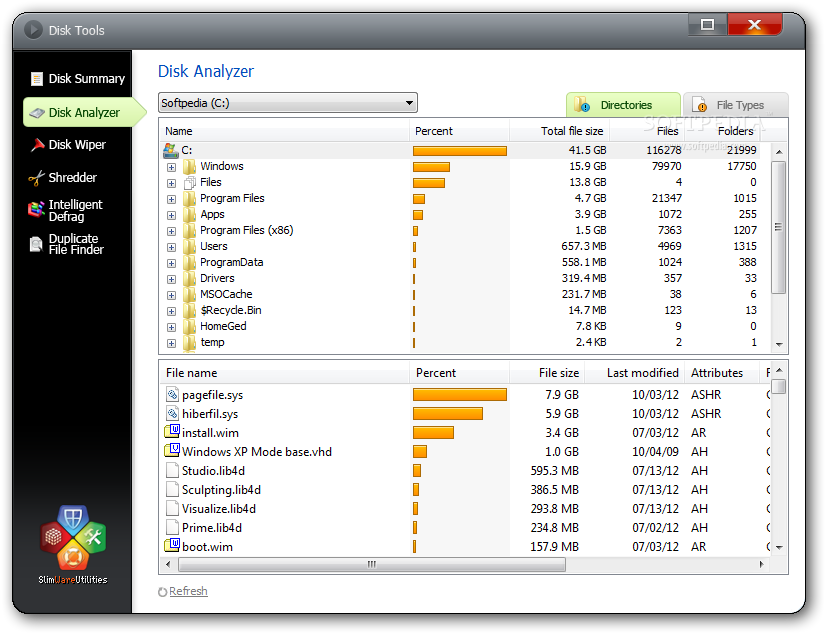Click the 41.5 GB total size value
Viewport: 826px width, 634px height.
tap(587, 151)
